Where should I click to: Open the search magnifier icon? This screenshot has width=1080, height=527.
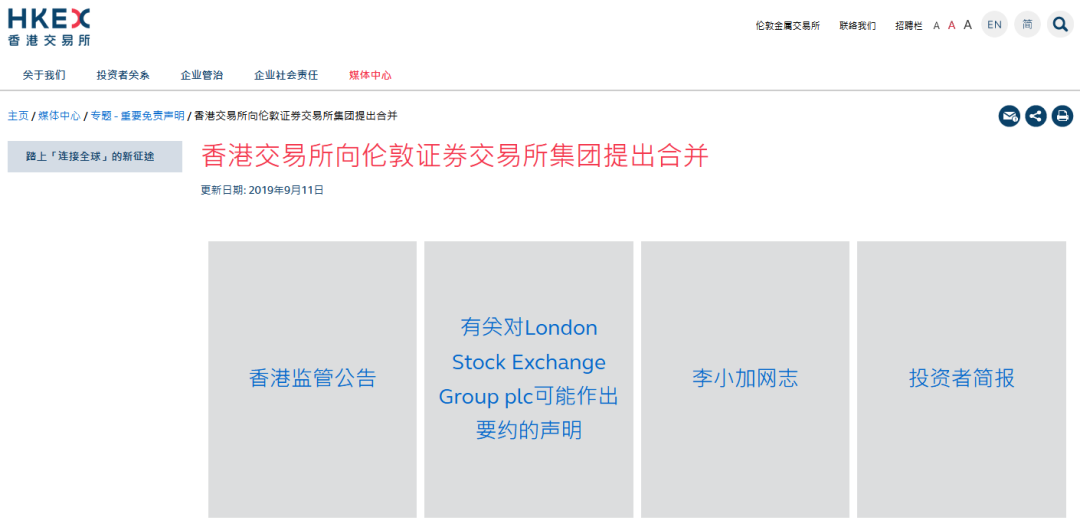coord(1060,25)
